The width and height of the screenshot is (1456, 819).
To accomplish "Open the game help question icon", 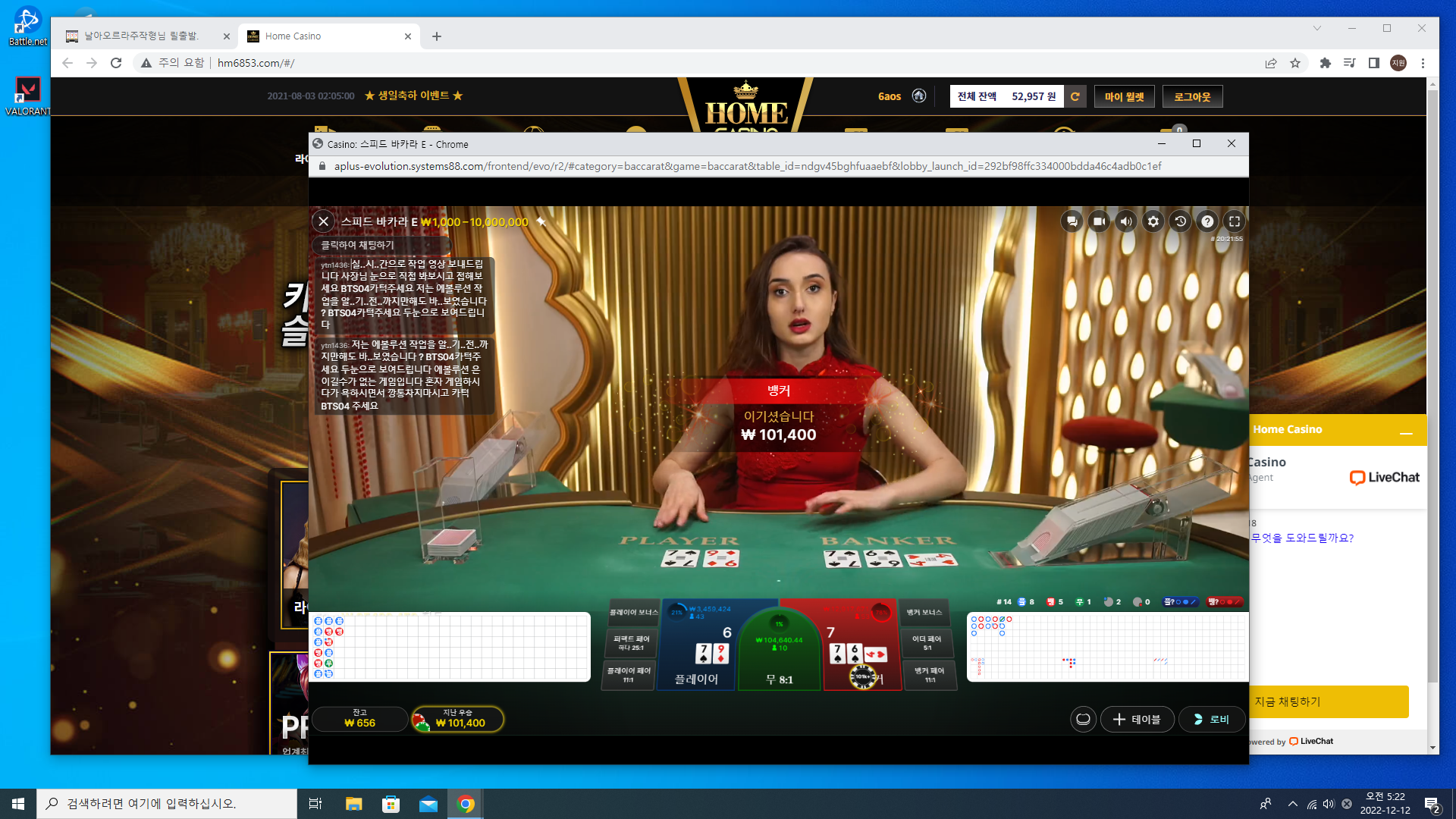I will pos(1207,221).
